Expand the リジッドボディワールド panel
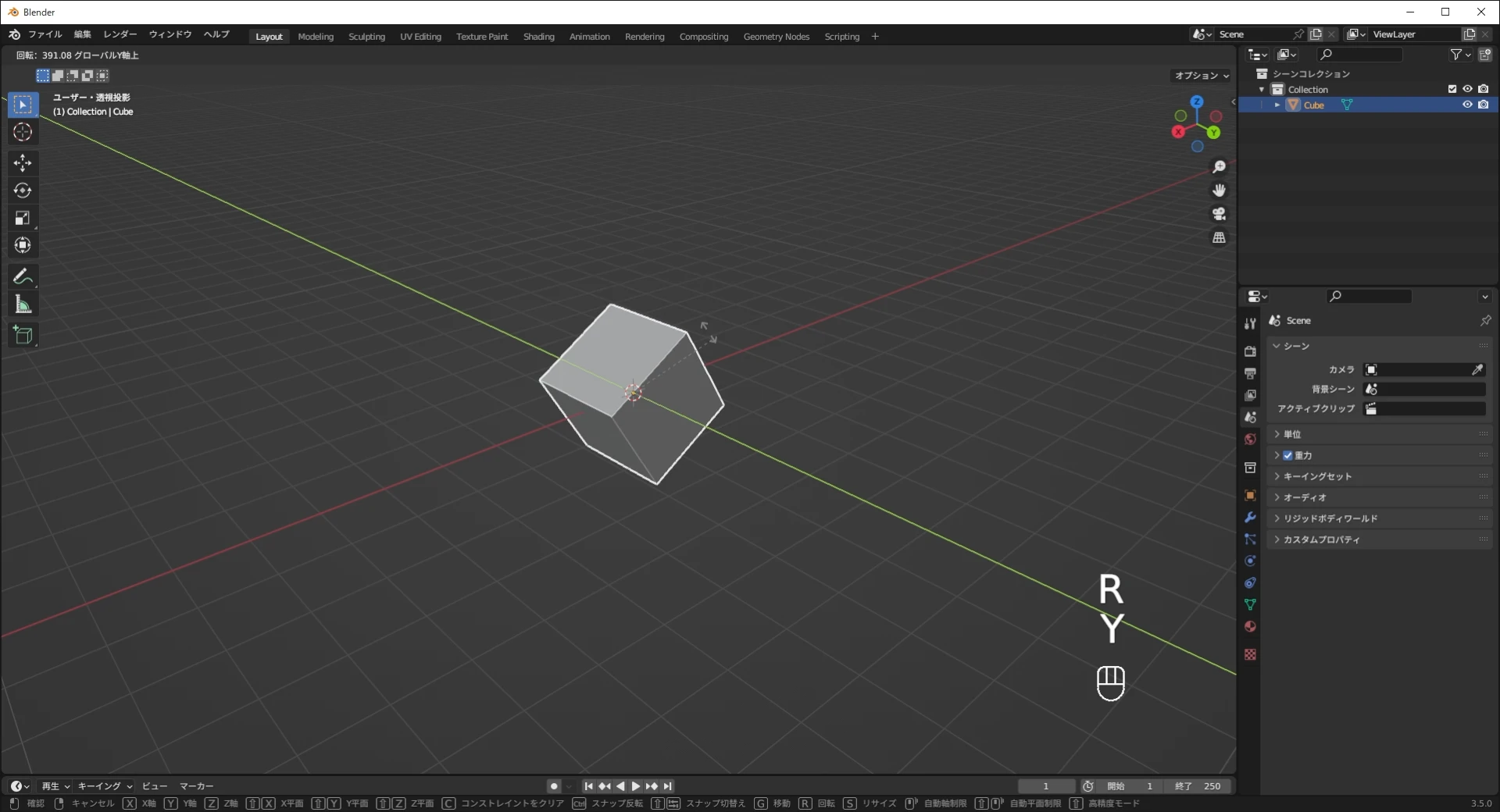The image size is (1500, 812). pos(1379,518)
